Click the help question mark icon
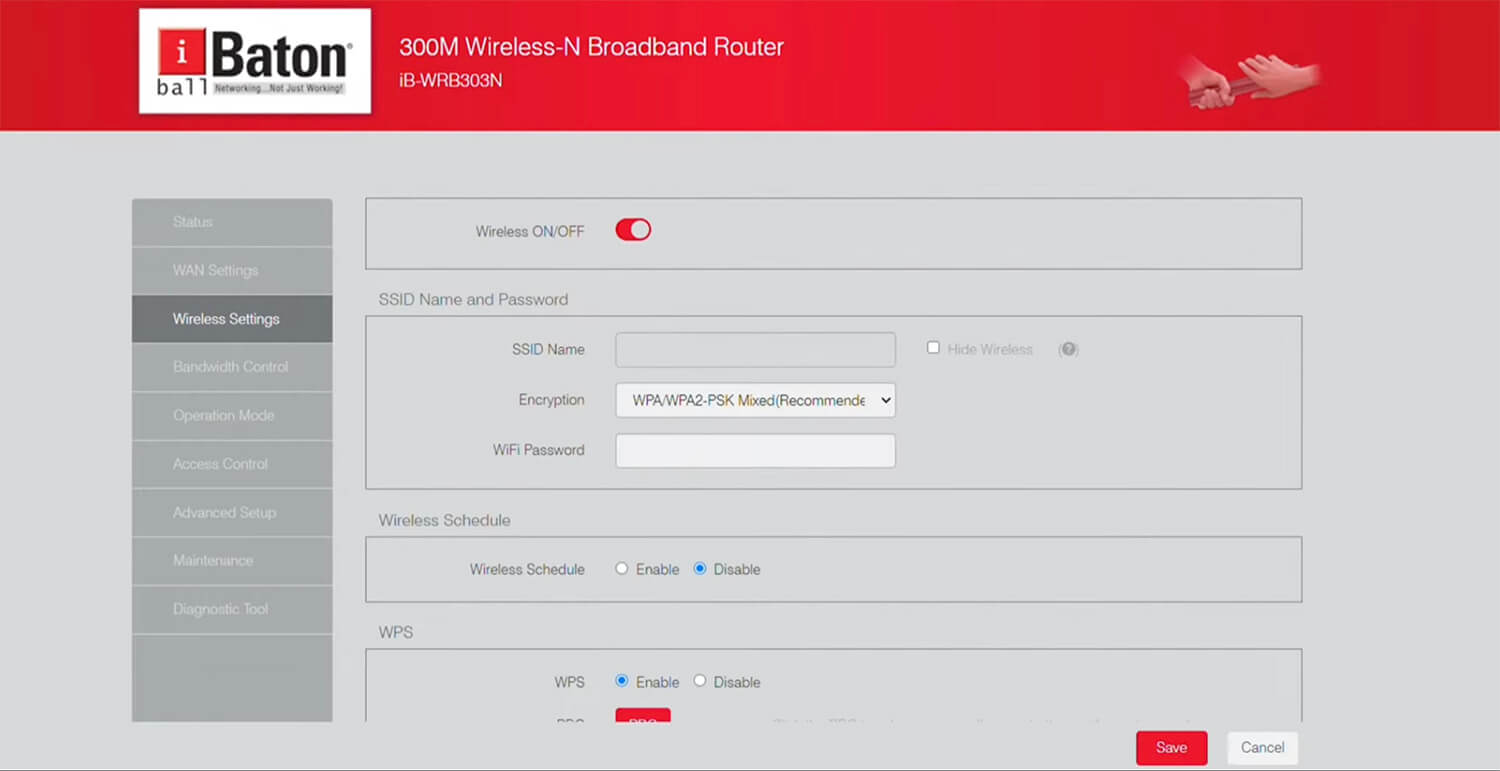 1068,349
